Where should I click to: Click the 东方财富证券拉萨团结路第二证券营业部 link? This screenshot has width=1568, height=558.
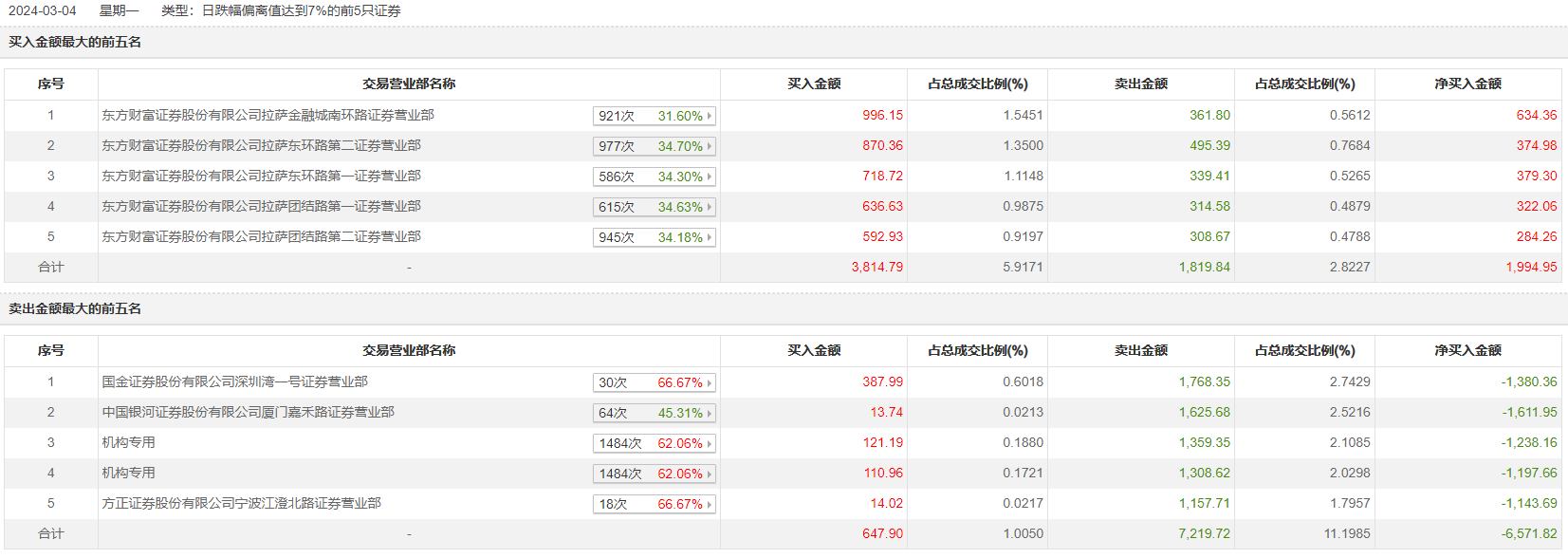click(x=261, y=236)
